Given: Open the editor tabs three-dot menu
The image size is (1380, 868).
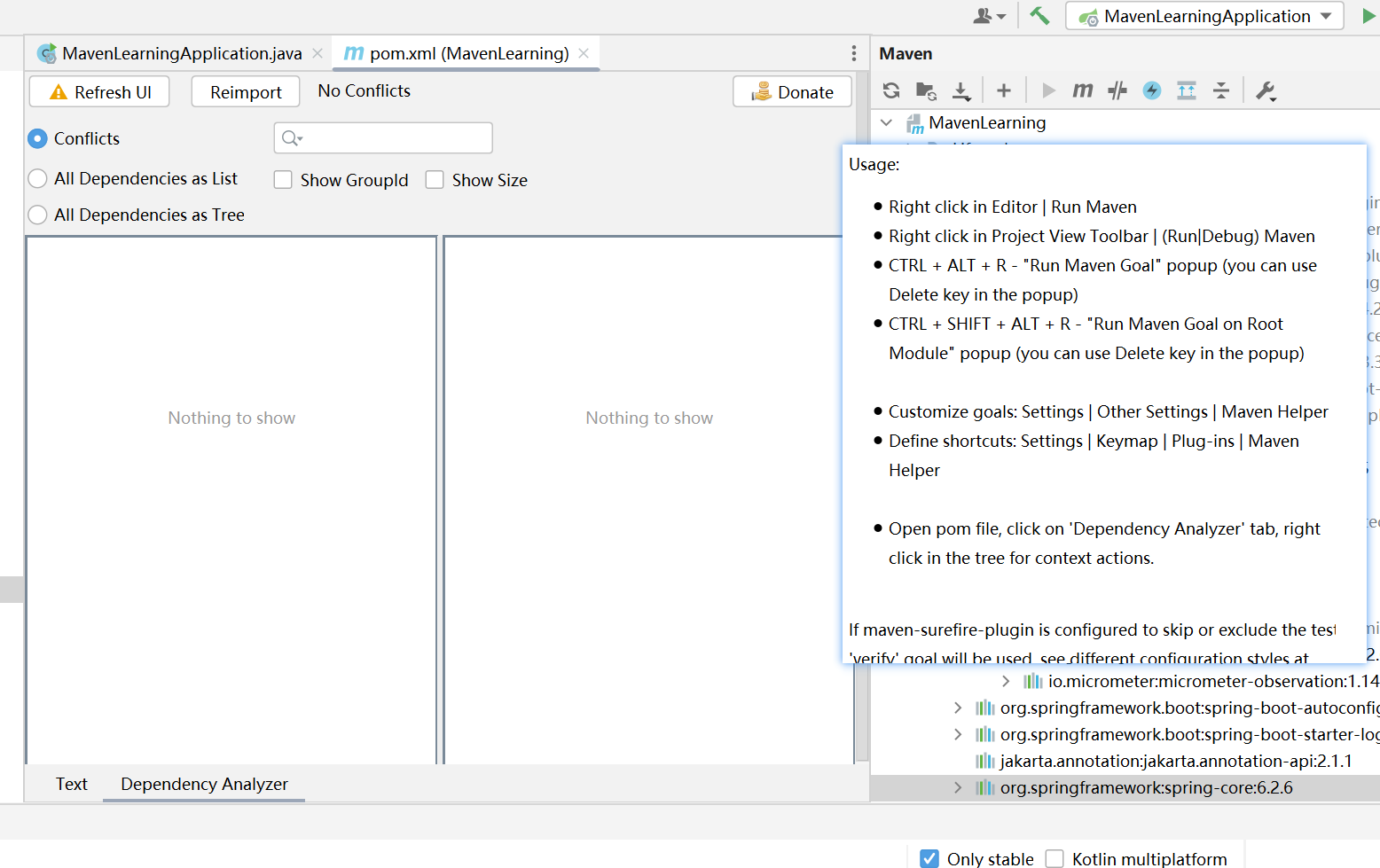Looking at the screenshot, I should pyautogui.click(x=853, y=53).
